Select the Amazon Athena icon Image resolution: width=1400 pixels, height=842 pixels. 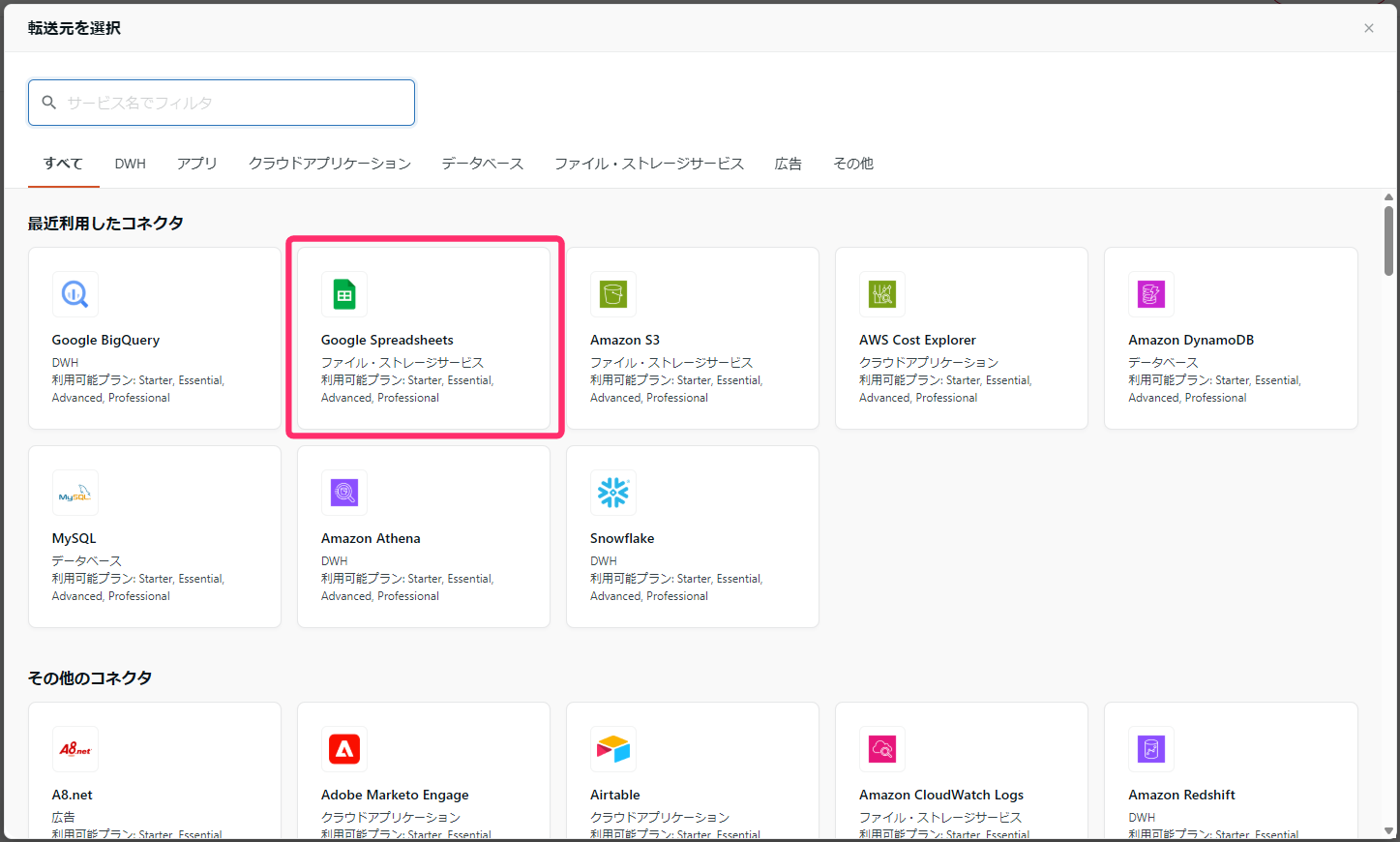(344, 493)
